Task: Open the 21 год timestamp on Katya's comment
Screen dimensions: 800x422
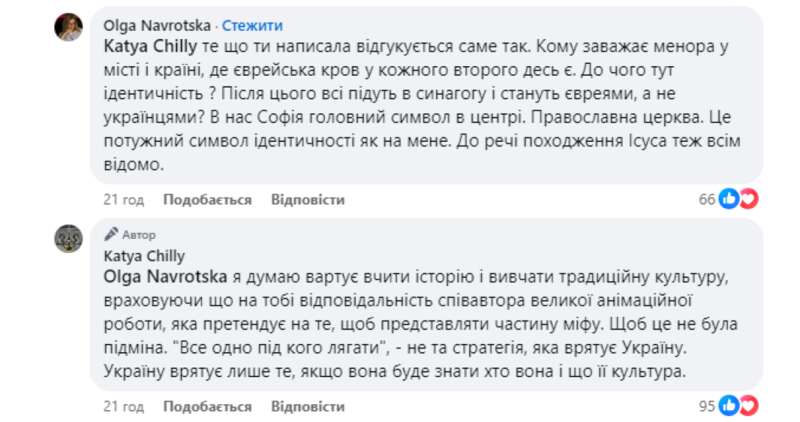Action: [124, 406]
